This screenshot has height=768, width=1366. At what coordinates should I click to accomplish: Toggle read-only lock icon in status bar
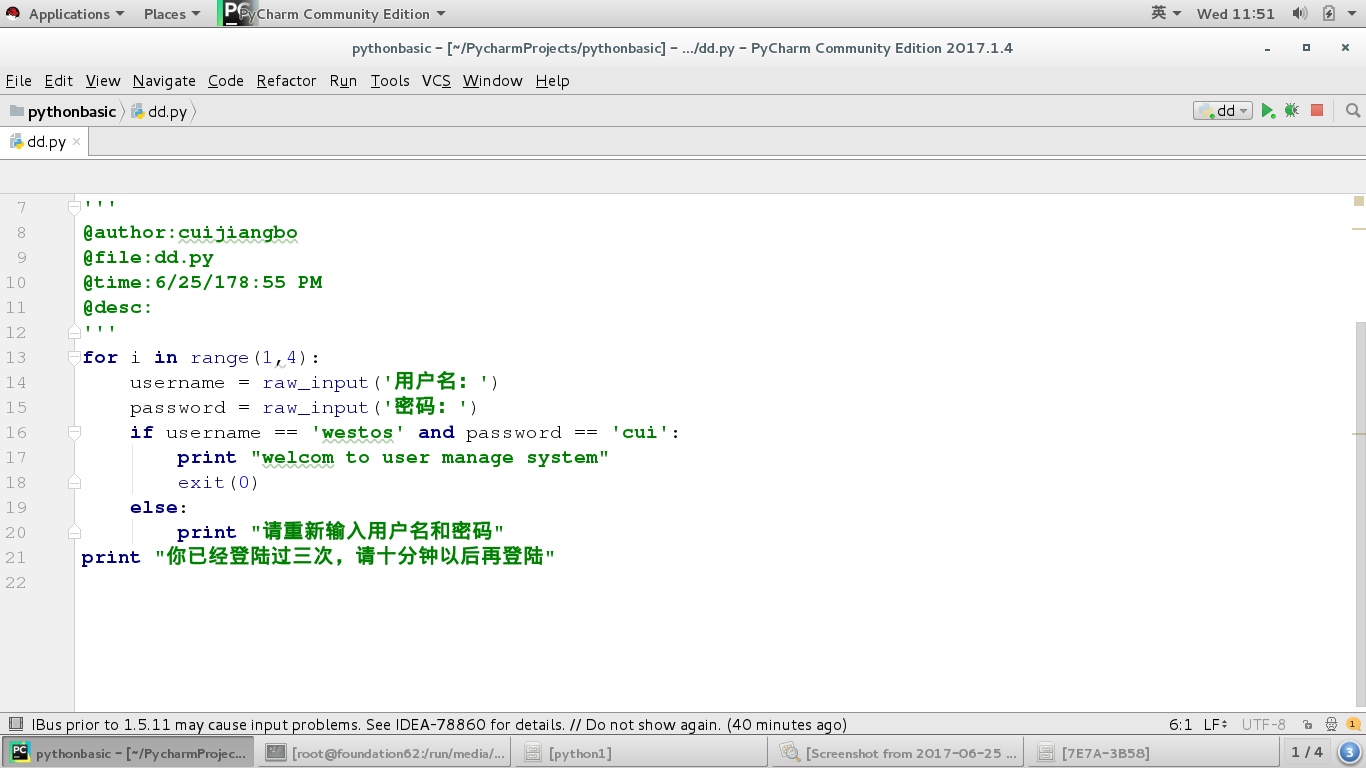[x=1307, y=725]
